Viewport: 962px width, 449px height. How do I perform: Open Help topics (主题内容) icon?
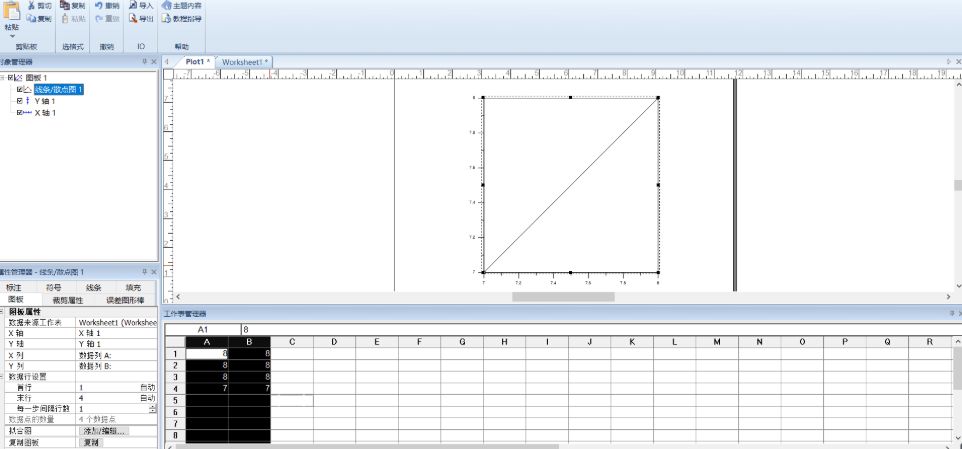click(166, 6)
